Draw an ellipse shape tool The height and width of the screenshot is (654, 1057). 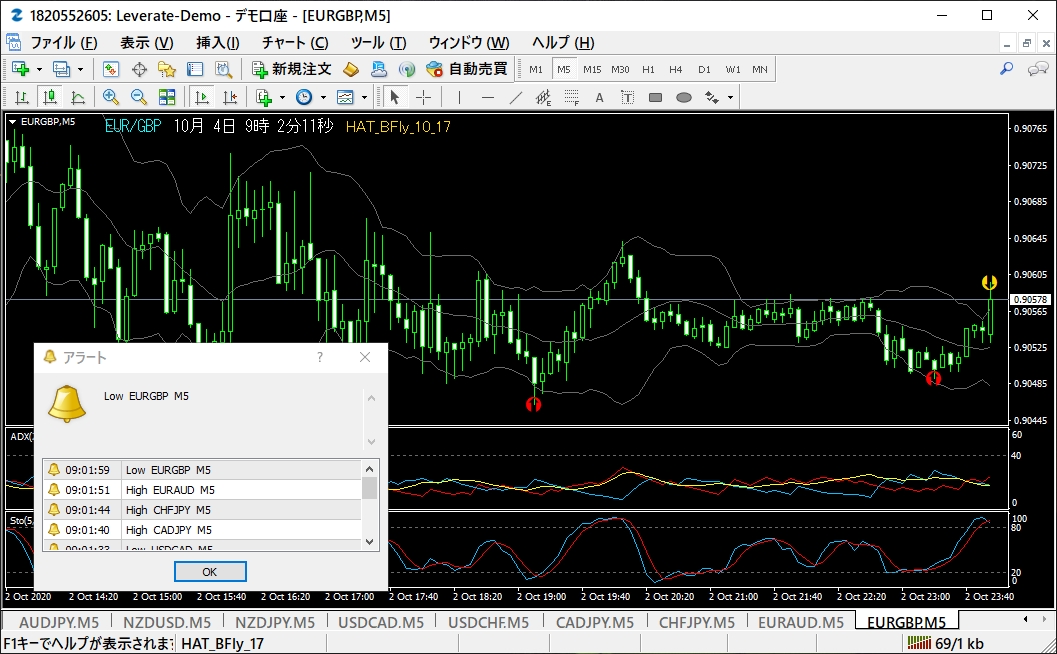tap(684, 98)
